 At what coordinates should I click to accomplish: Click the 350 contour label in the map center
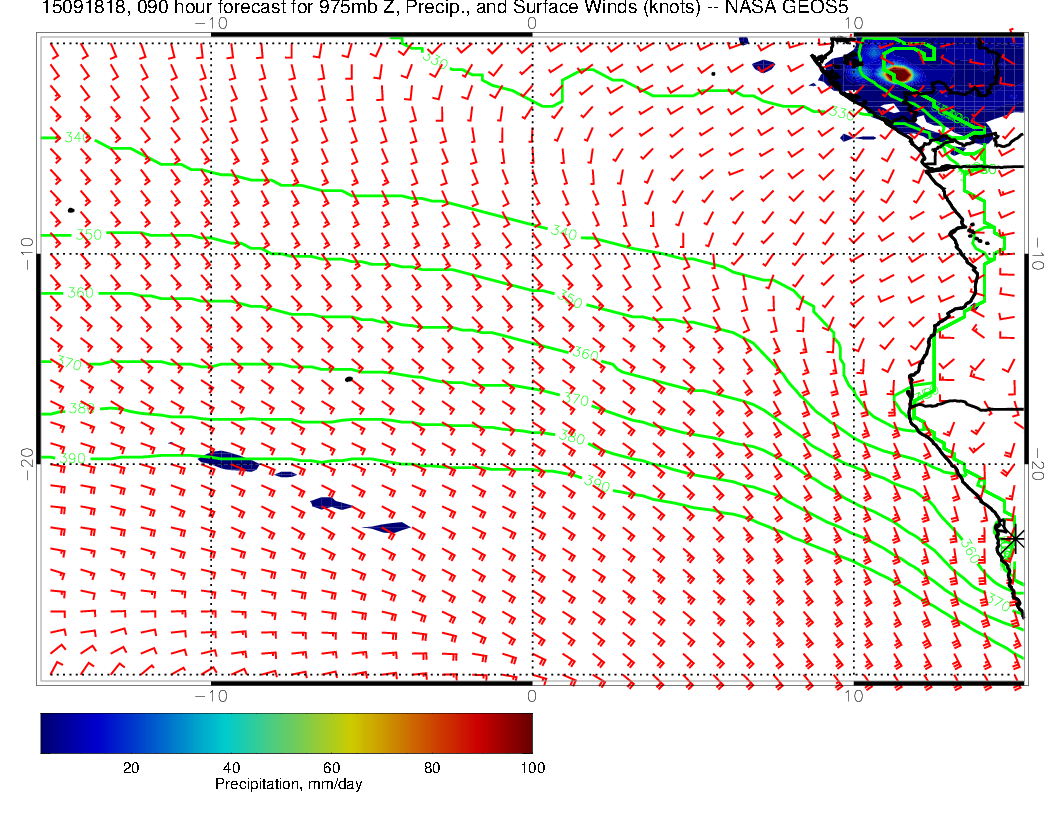(x=569, y=301)
